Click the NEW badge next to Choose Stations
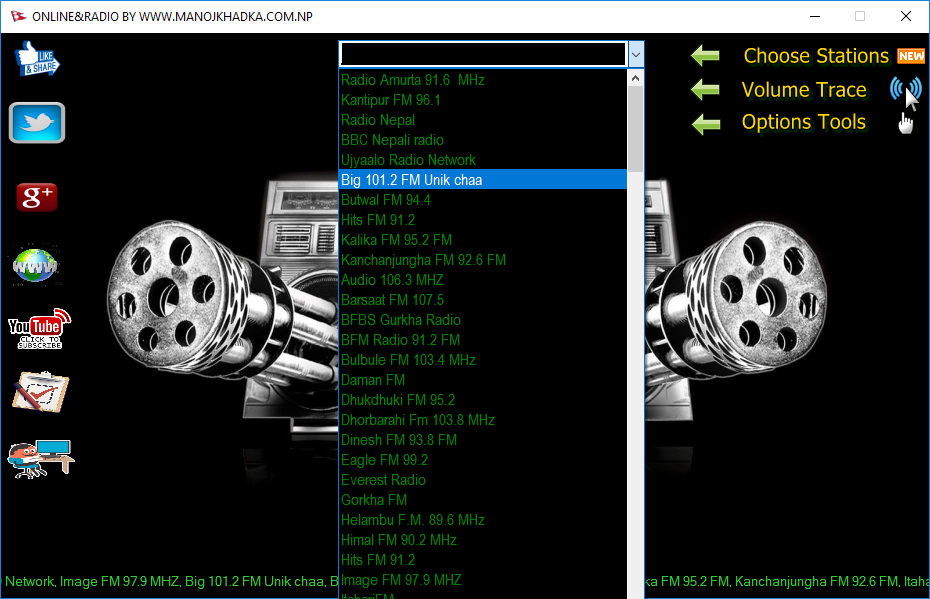The image size is (930, 599). [x=911, y=56]
